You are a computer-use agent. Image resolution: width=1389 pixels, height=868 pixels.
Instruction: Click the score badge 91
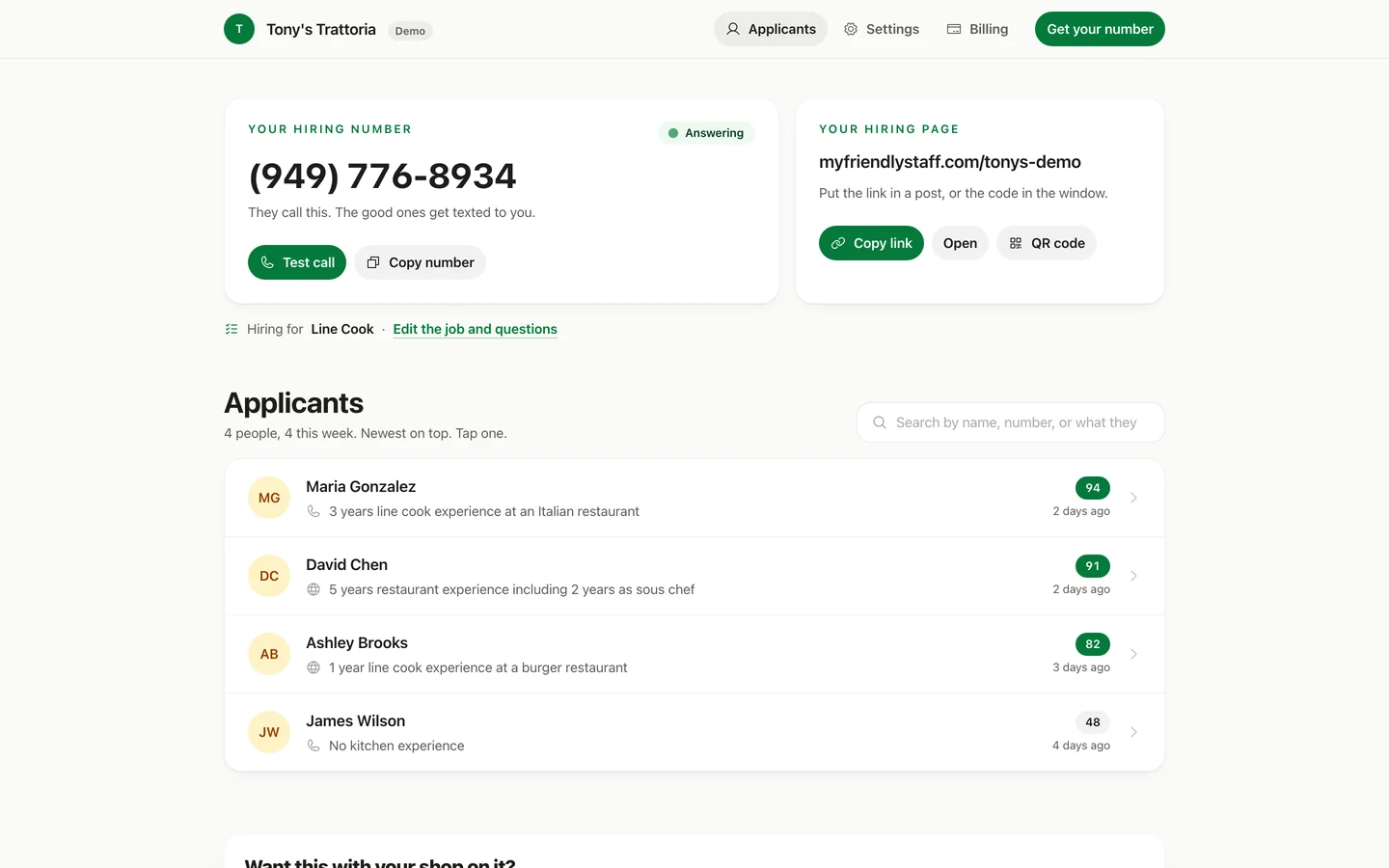tap(1093, 566)
